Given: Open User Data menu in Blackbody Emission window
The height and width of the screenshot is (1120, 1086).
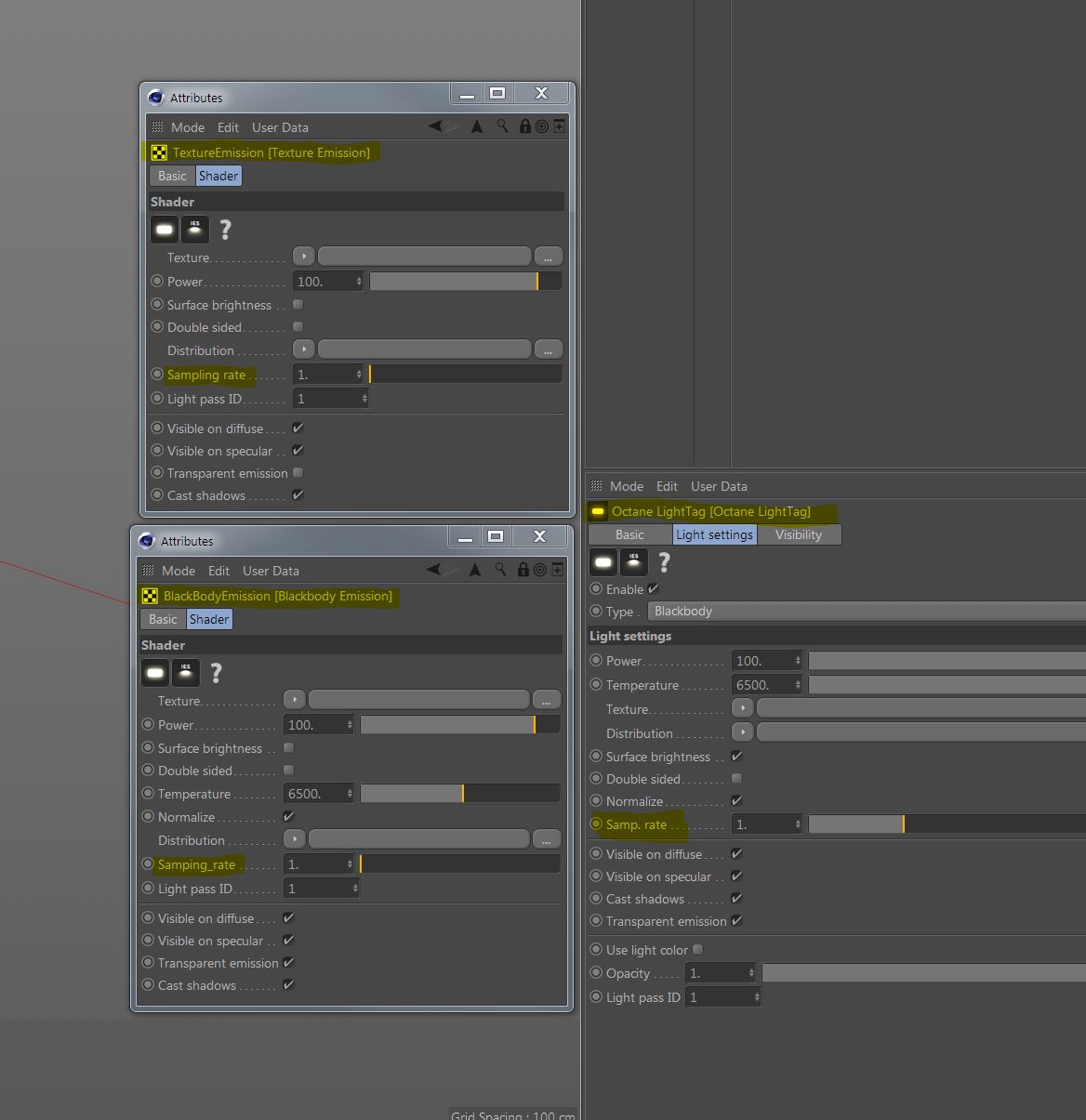Looking at the screenshot, I should point(271,571).
